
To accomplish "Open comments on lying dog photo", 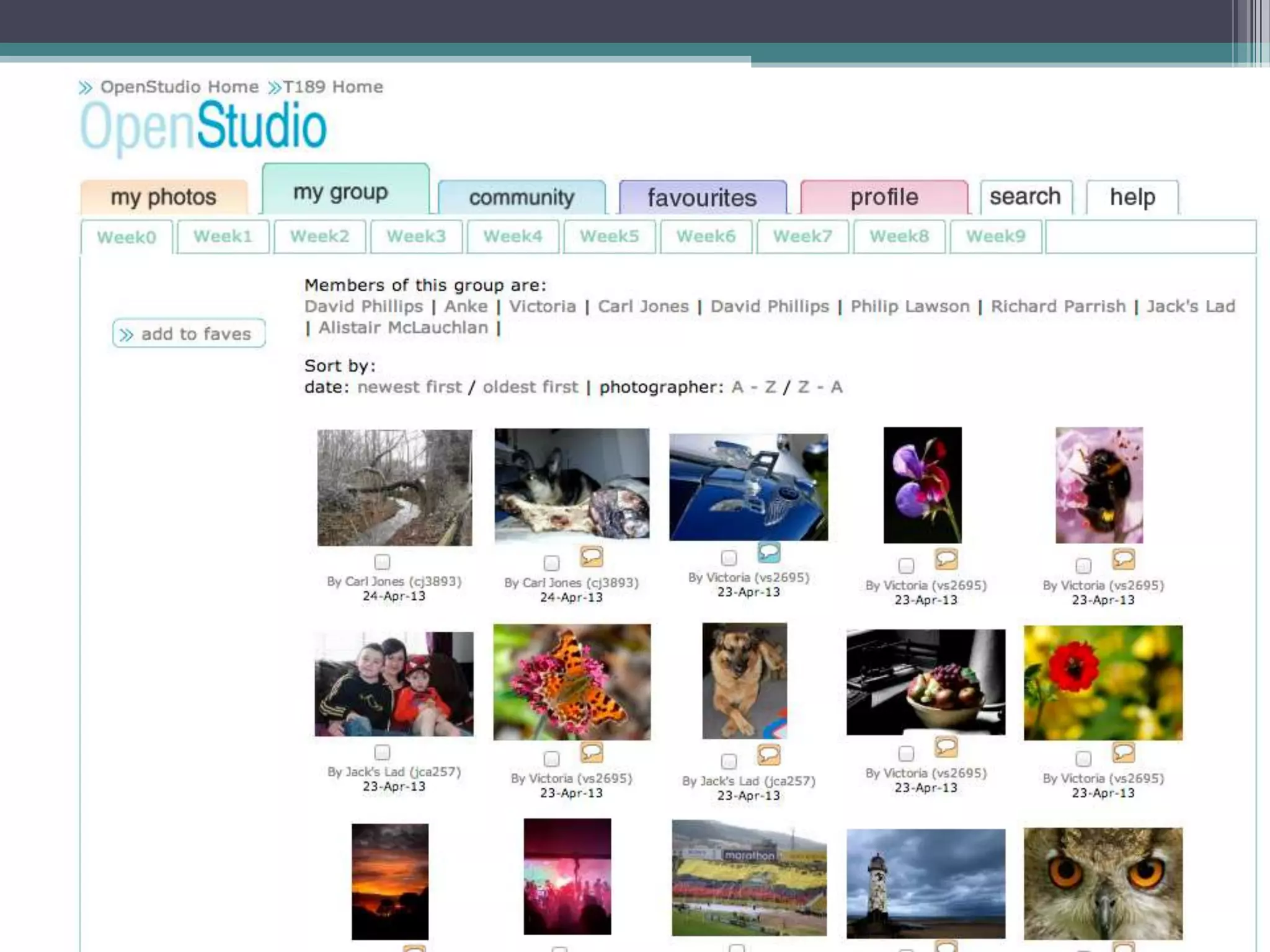I will (x=768, y=755).
